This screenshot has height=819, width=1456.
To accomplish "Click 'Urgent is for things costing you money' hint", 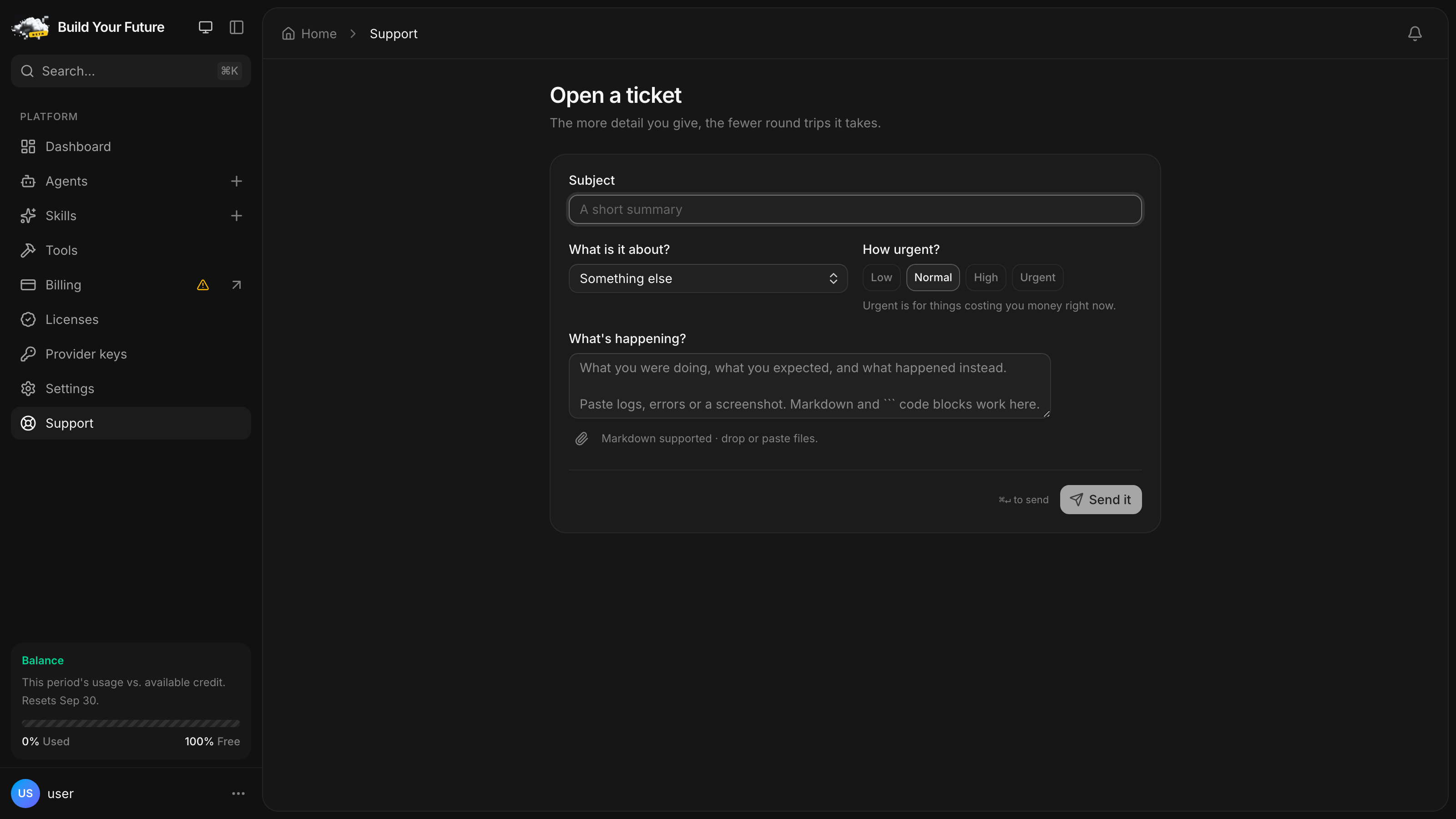I will click(x=989, y=306).
